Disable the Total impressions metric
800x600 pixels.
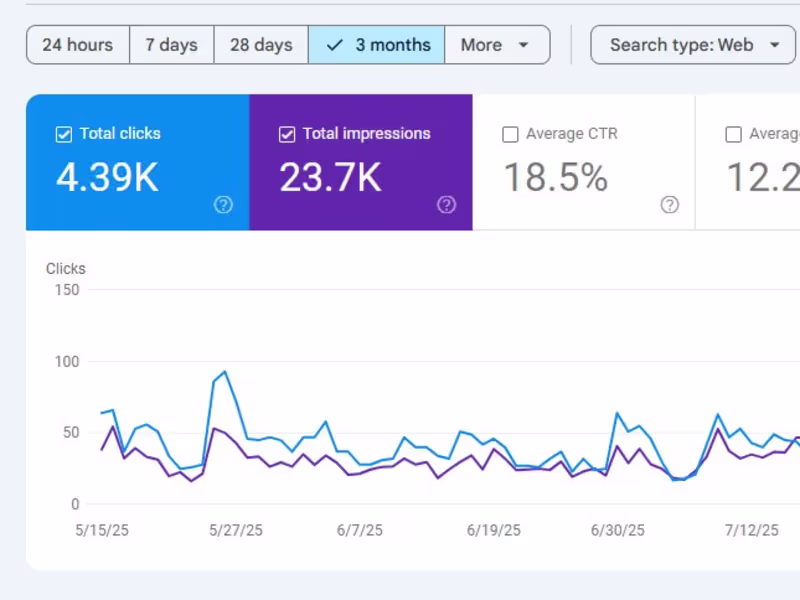[287, 133]
